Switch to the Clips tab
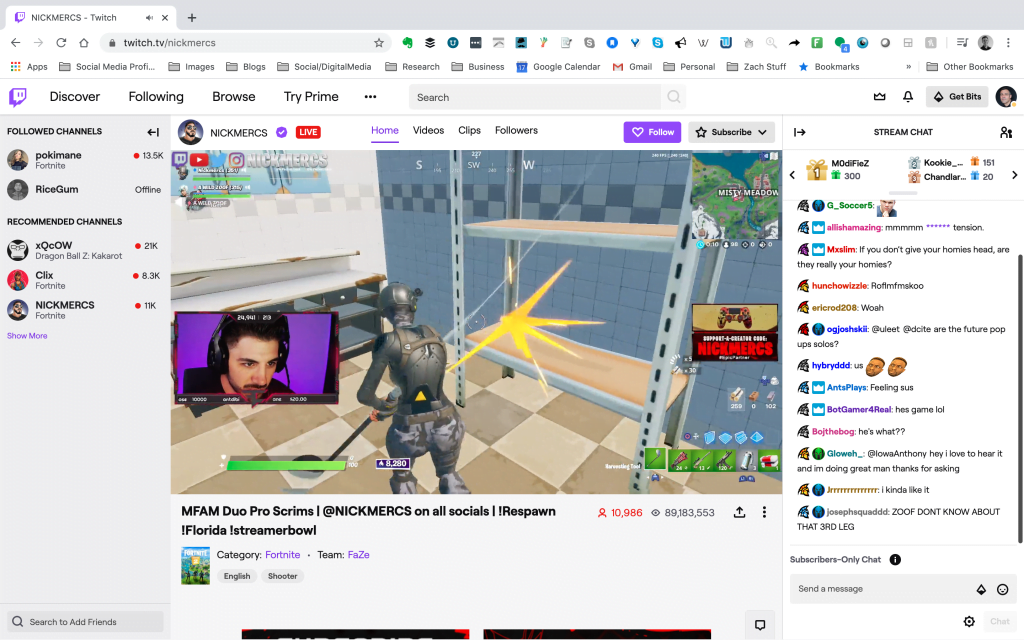Screen dimensions: 1024x640 click(470, 131)
